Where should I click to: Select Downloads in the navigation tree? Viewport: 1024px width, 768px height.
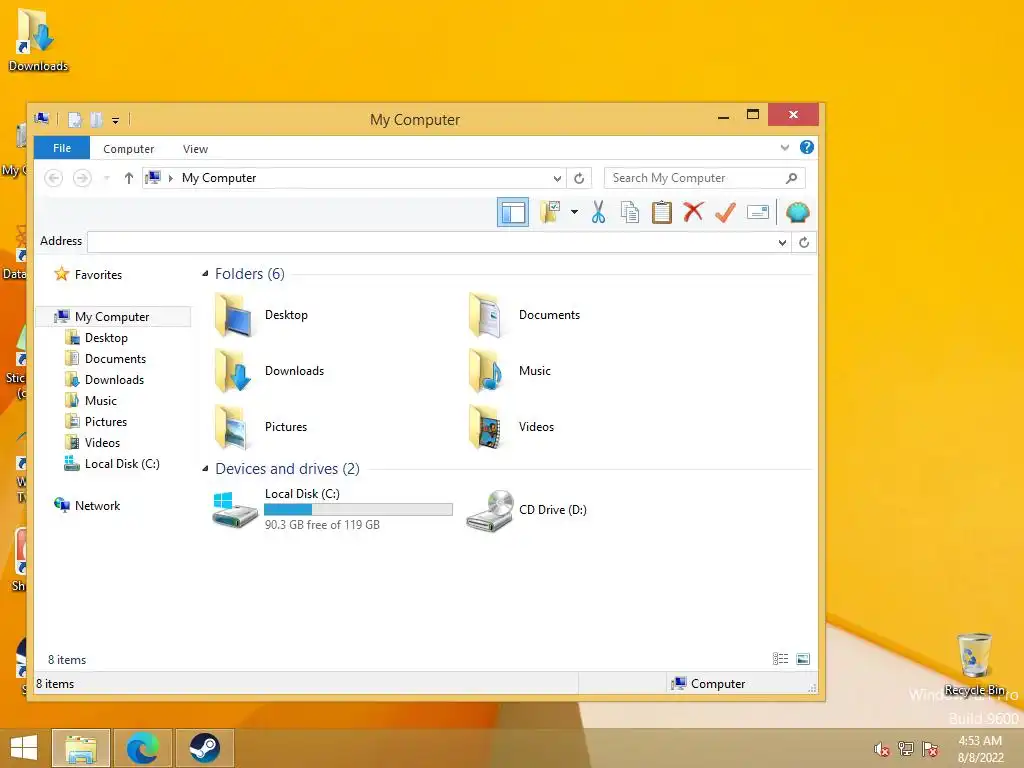114,379
